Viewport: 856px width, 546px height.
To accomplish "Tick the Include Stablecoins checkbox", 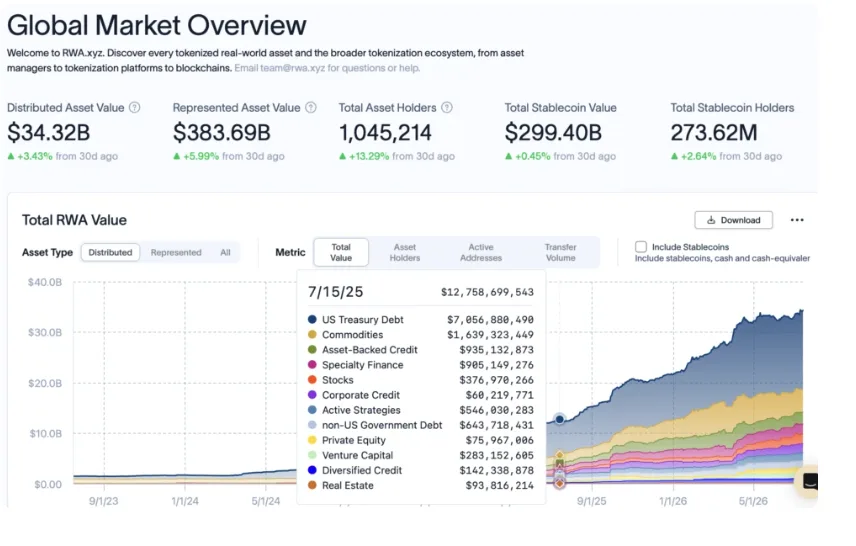I will click(x=641, y=247).
